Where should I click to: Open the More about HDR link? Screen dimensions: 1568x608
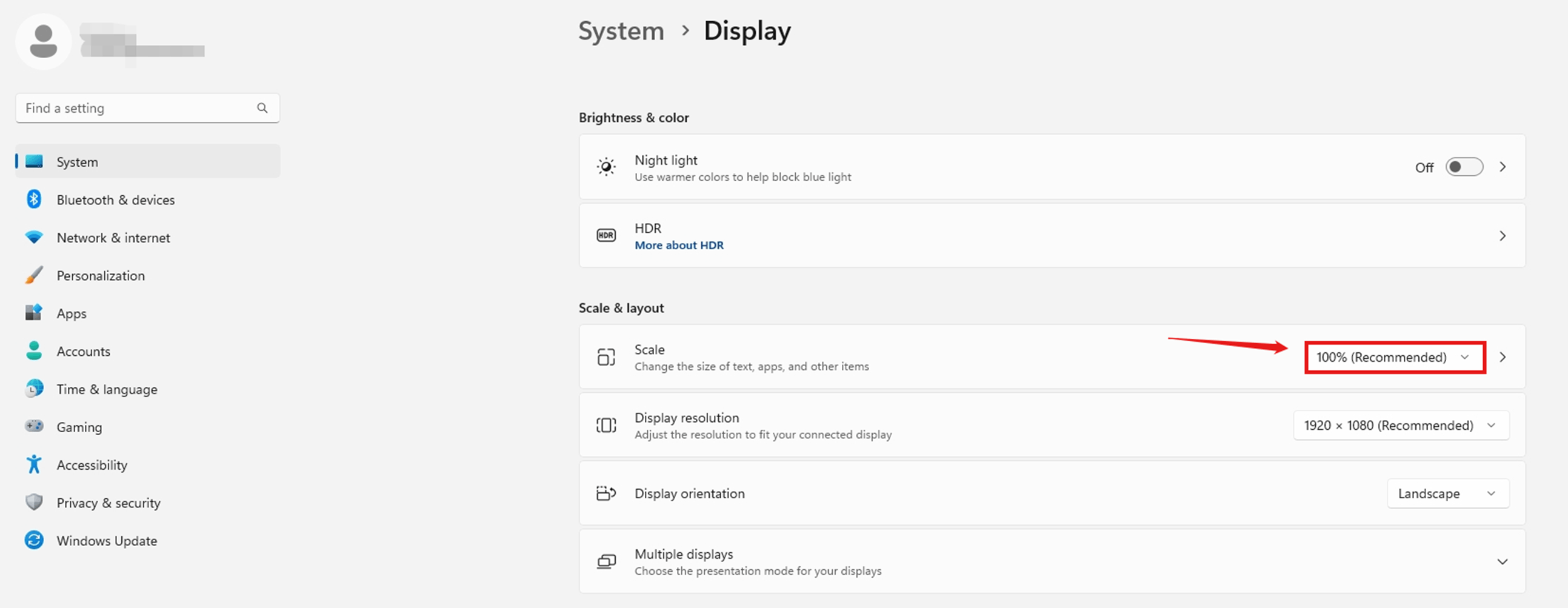[x=679, y=246]
